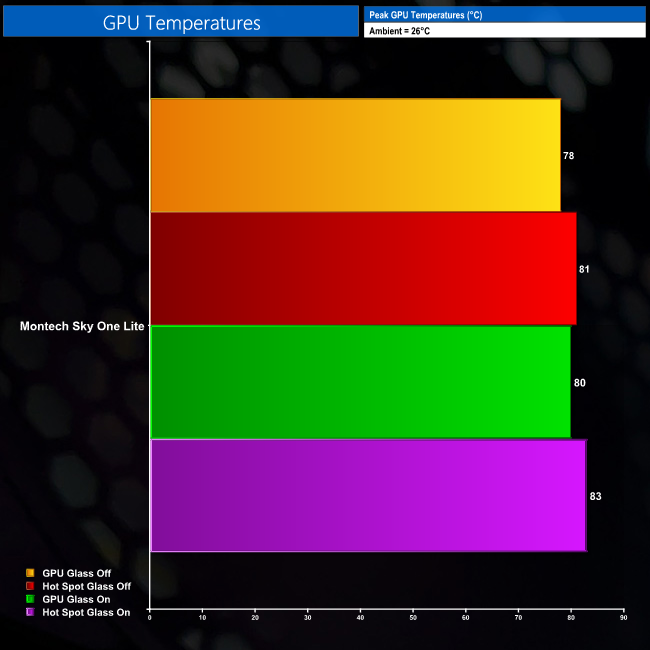Select the purple Hot Spot Glass On bar
The image size is (650, 650).
pos(367,495)
